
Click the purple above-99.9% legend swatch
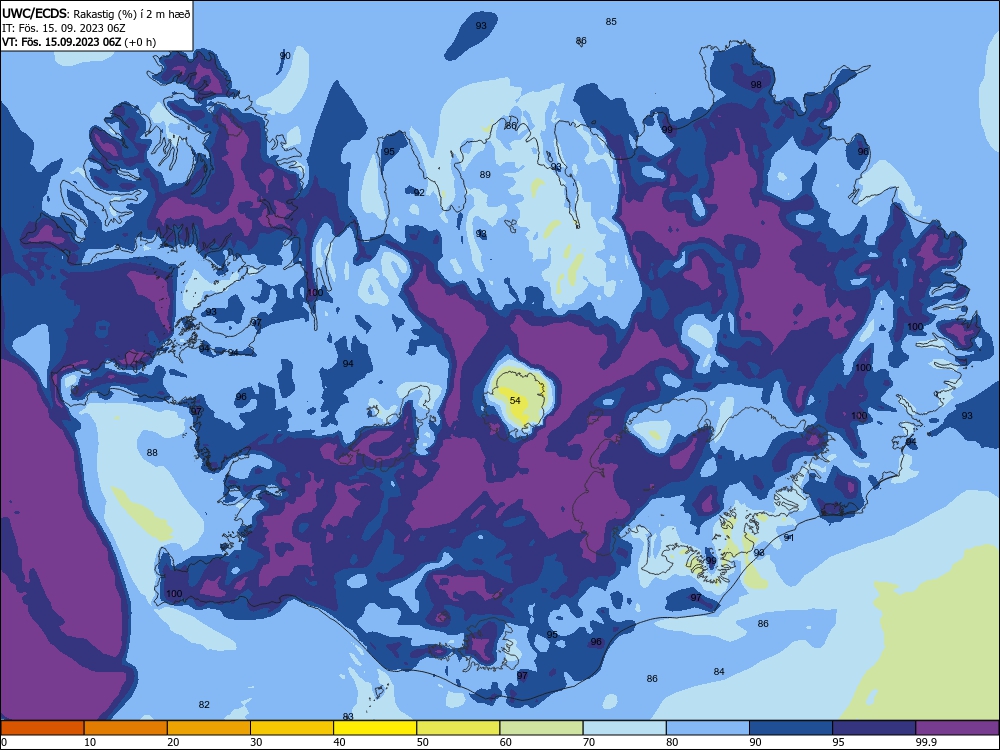click(x=957, y=728)
